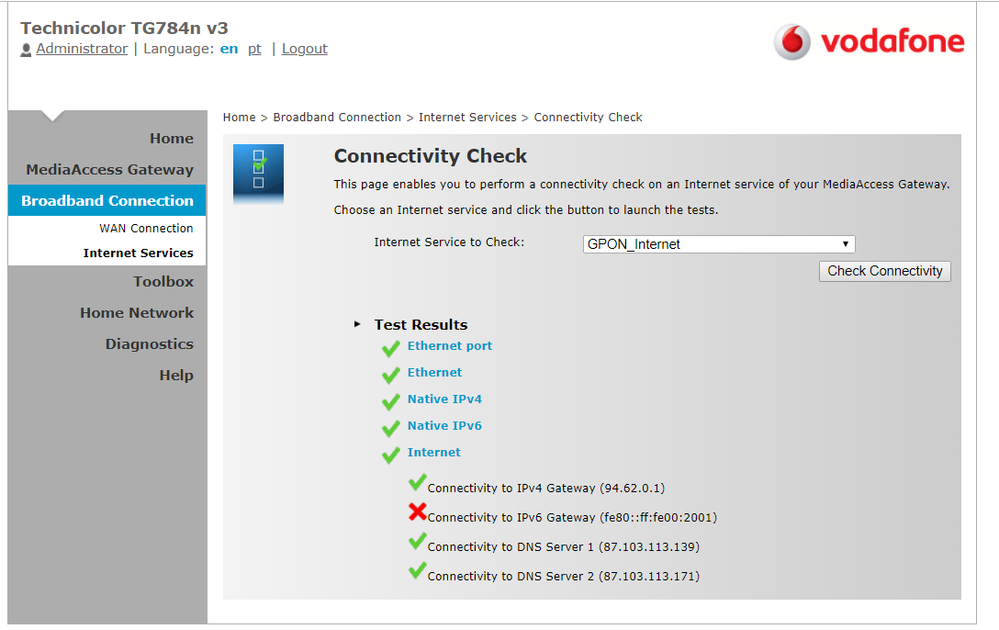Collapse the Test Results section triangle

358,324
